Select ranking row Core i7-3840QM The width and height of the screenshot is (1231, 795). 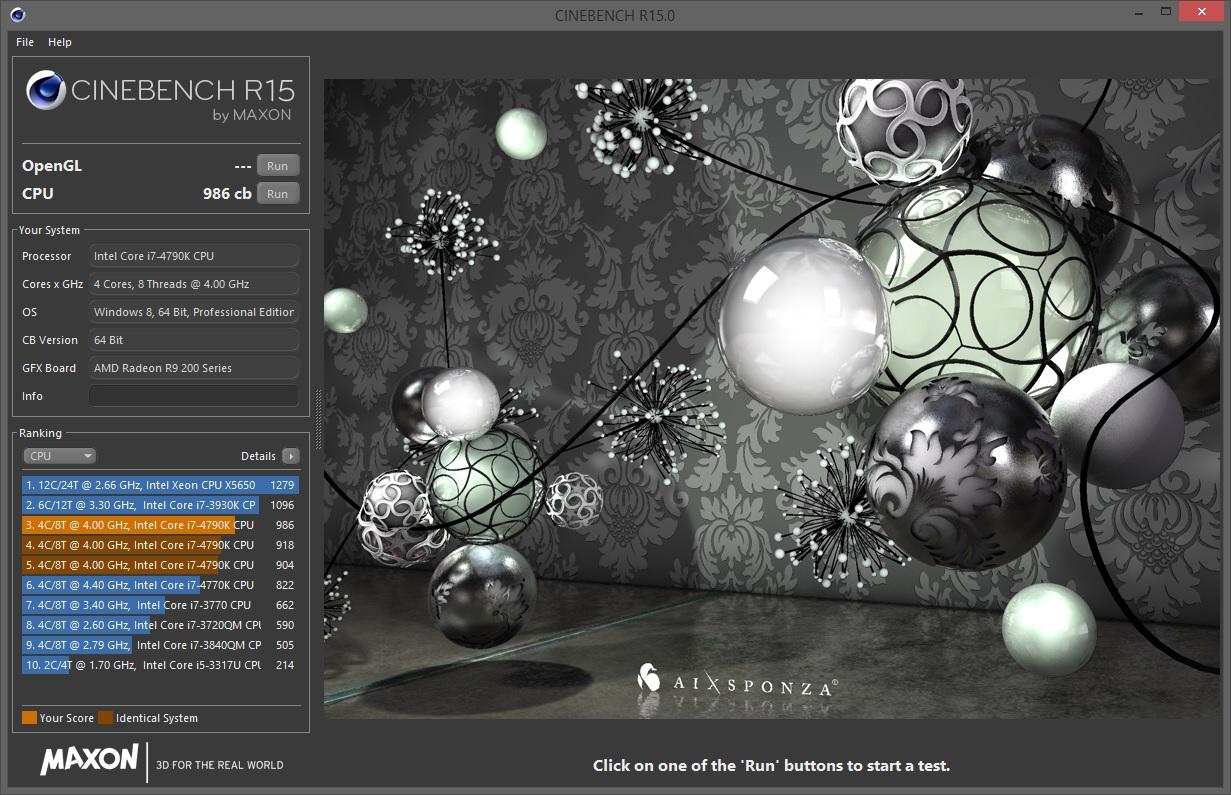click(x=161, y=645)
